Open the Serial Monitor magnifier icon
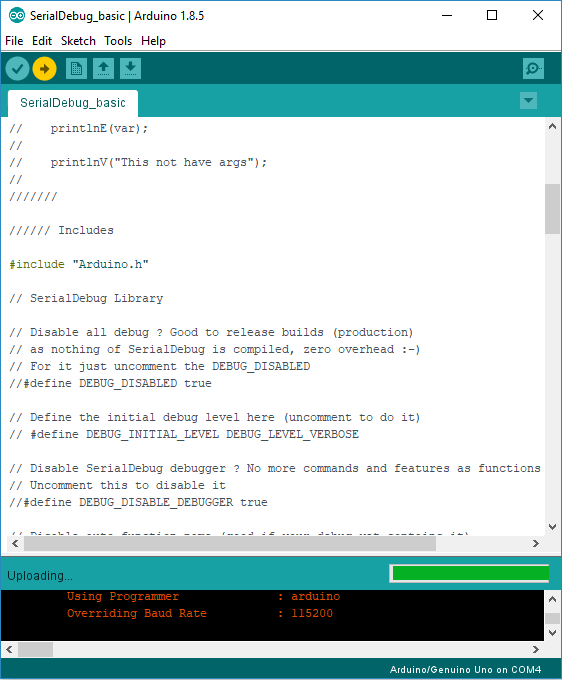 click(x=533, y=69)
